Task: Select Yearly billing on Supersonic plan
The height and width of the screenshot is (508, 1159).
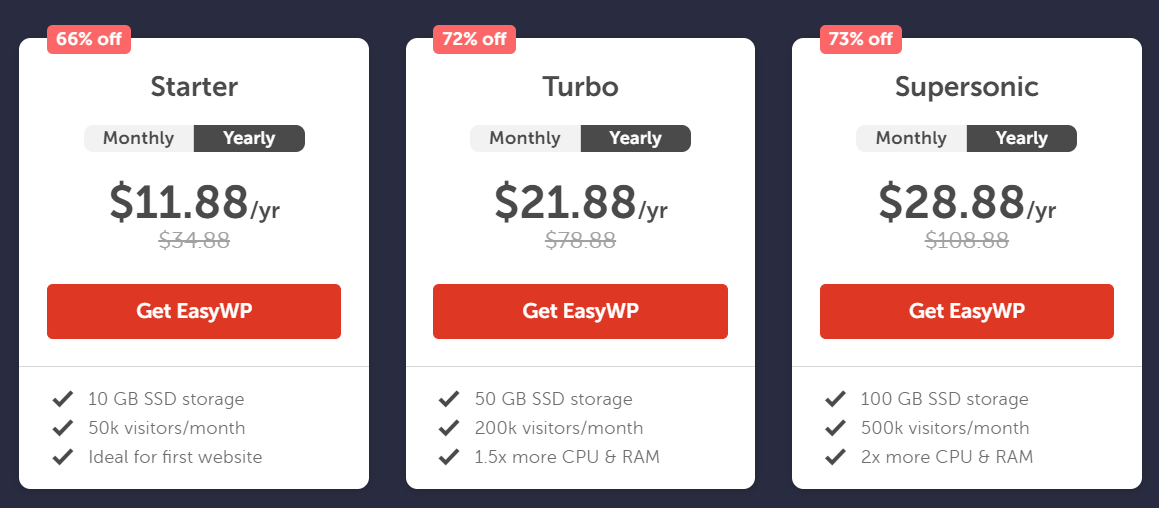Action: click(x=1022, y=138)
